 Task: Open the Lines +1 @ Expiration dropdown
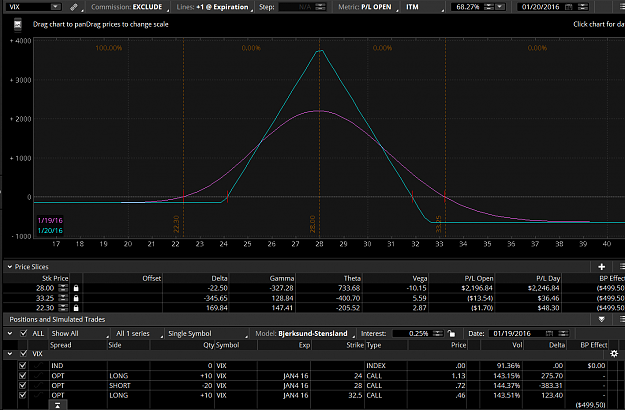tap(214, 7)
